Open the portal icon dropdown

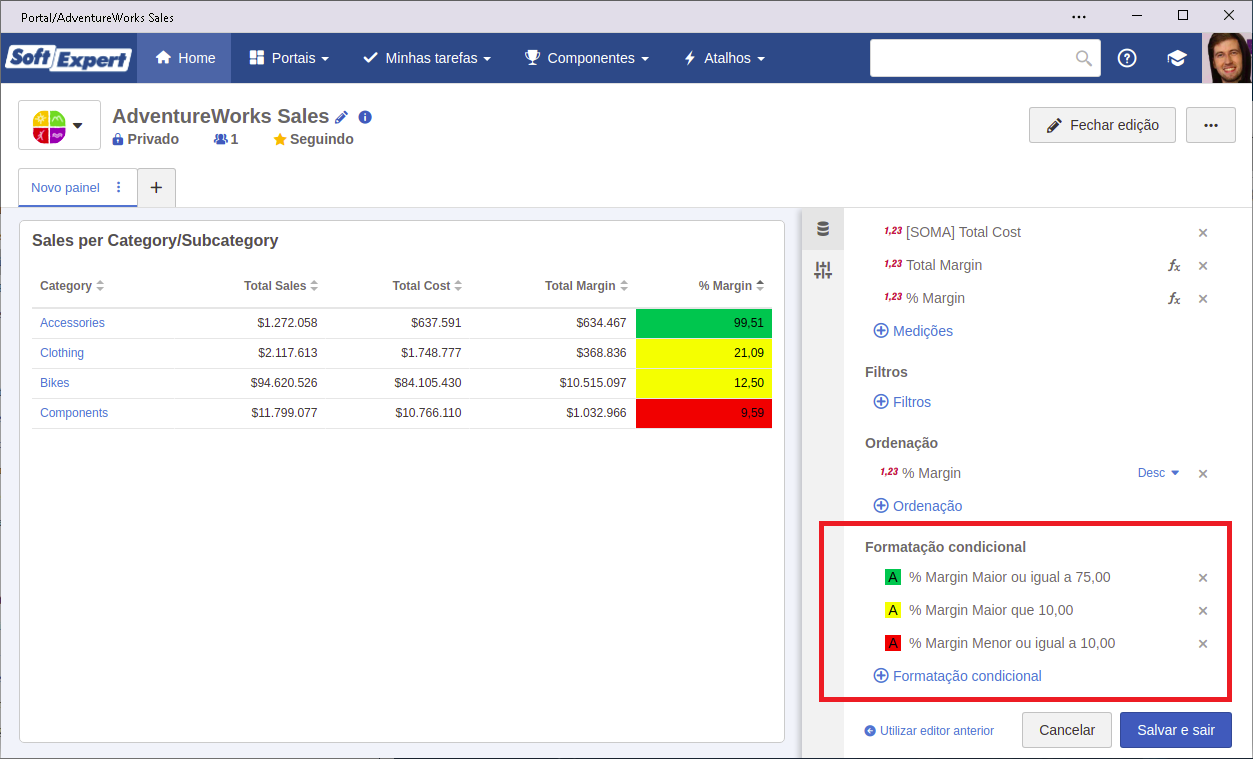pos(59,125)
